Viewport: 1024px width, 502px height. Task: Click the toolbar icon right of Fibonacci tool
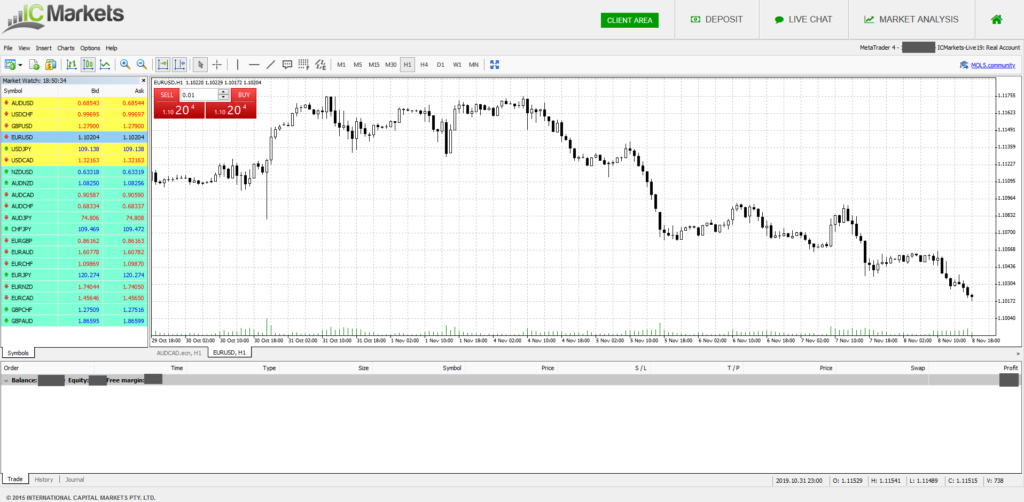click(321, 65)
